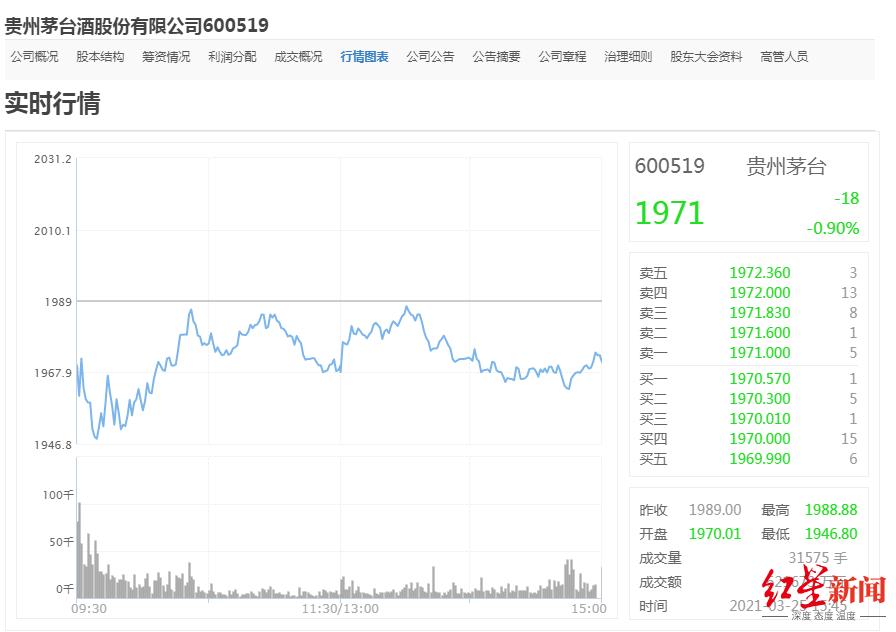Click 最高 value 1988.88

pos(831,510)
